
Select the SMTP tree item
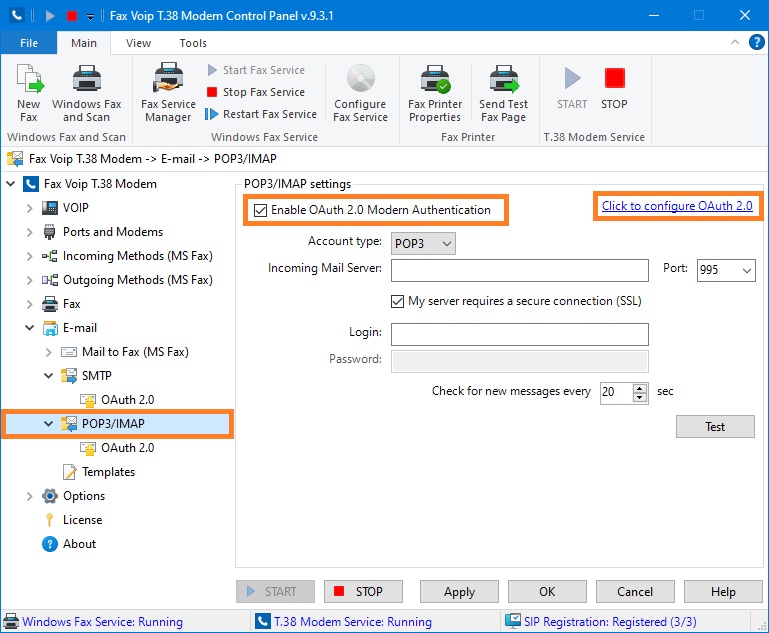pyautogui.click(x=97, y=376)
